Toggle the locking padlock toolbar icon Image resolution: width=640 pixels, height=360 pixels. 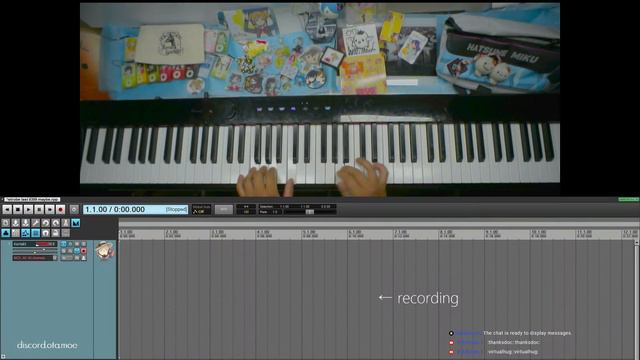(x=56, y=233)
